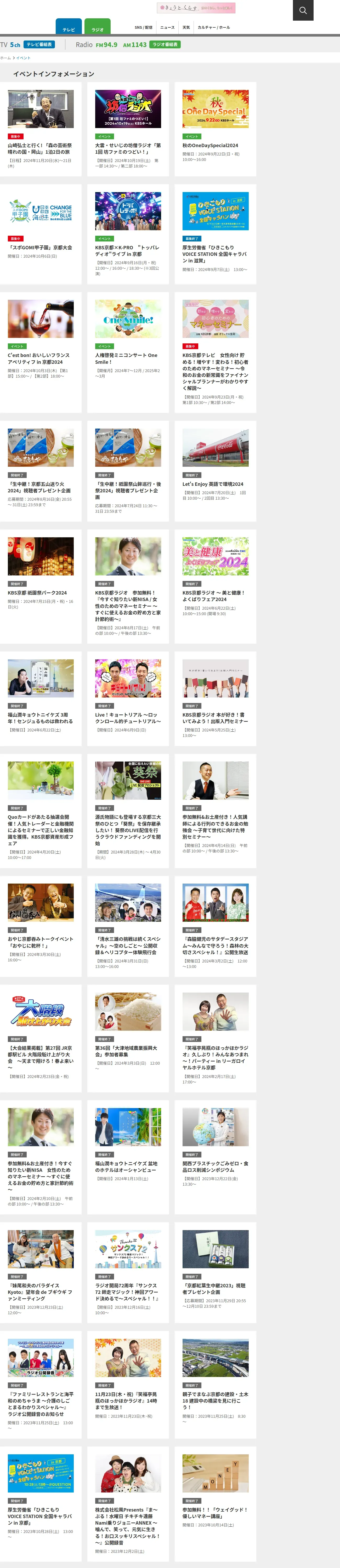340x1568 pixels.
Task: Open the サンクス72 balloon thumbnail
Action: (x=128, y=1249)
